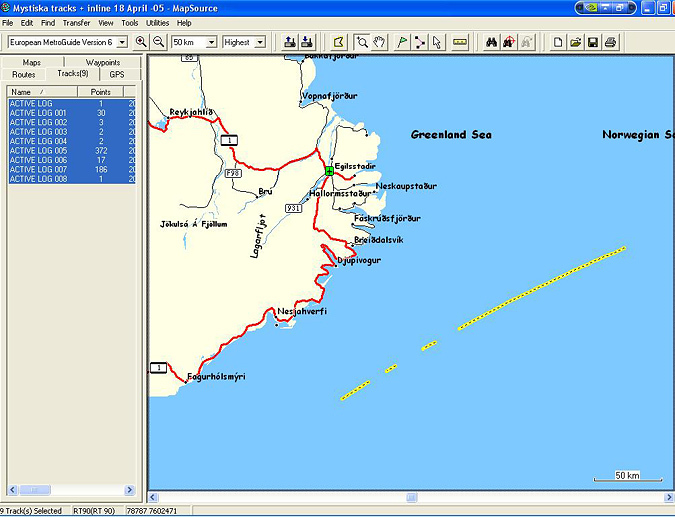Image resolution: width=675 pixels, height=517 pixels.
Task: Click the Djúpivogur town label on the map
Action: tap(359, 260)
